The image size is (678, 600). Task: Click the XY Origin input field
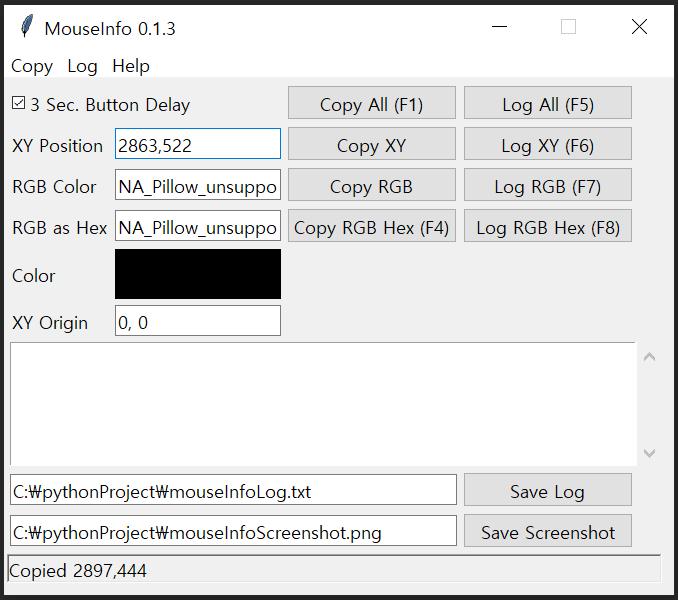pos(198,321)
